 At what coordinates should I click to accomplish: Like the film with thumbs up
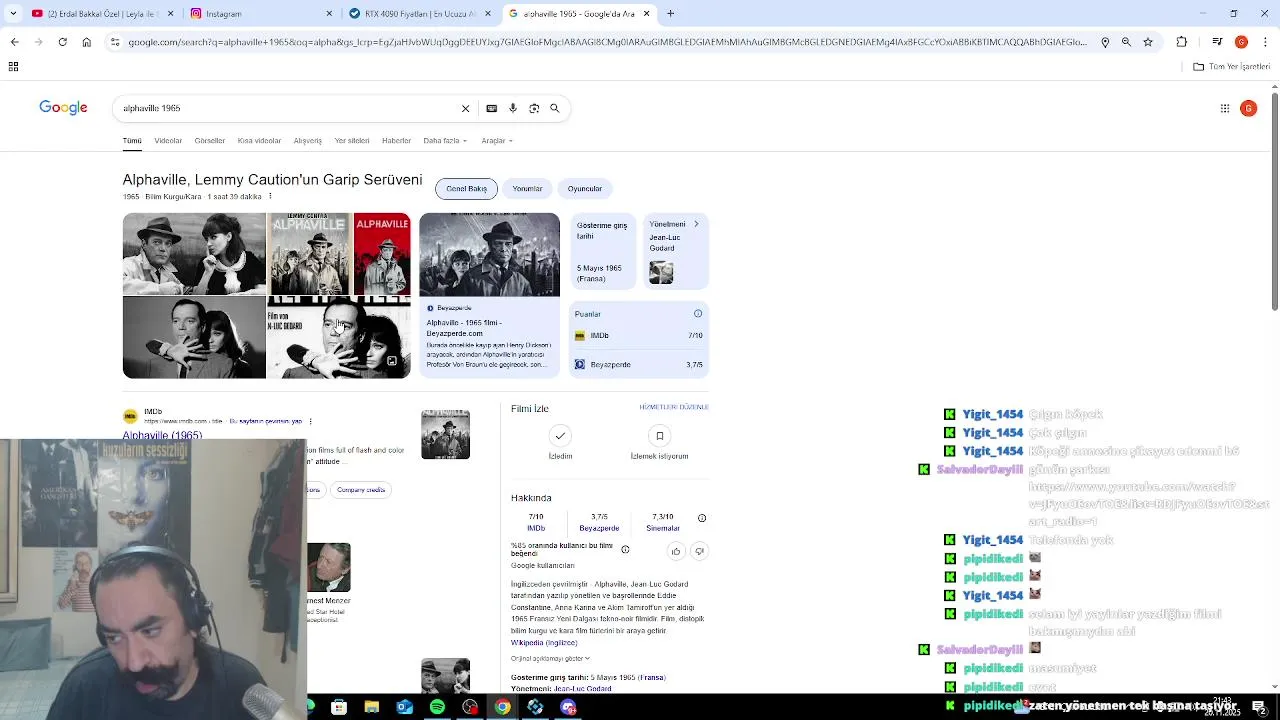click(x=676, y=551)
